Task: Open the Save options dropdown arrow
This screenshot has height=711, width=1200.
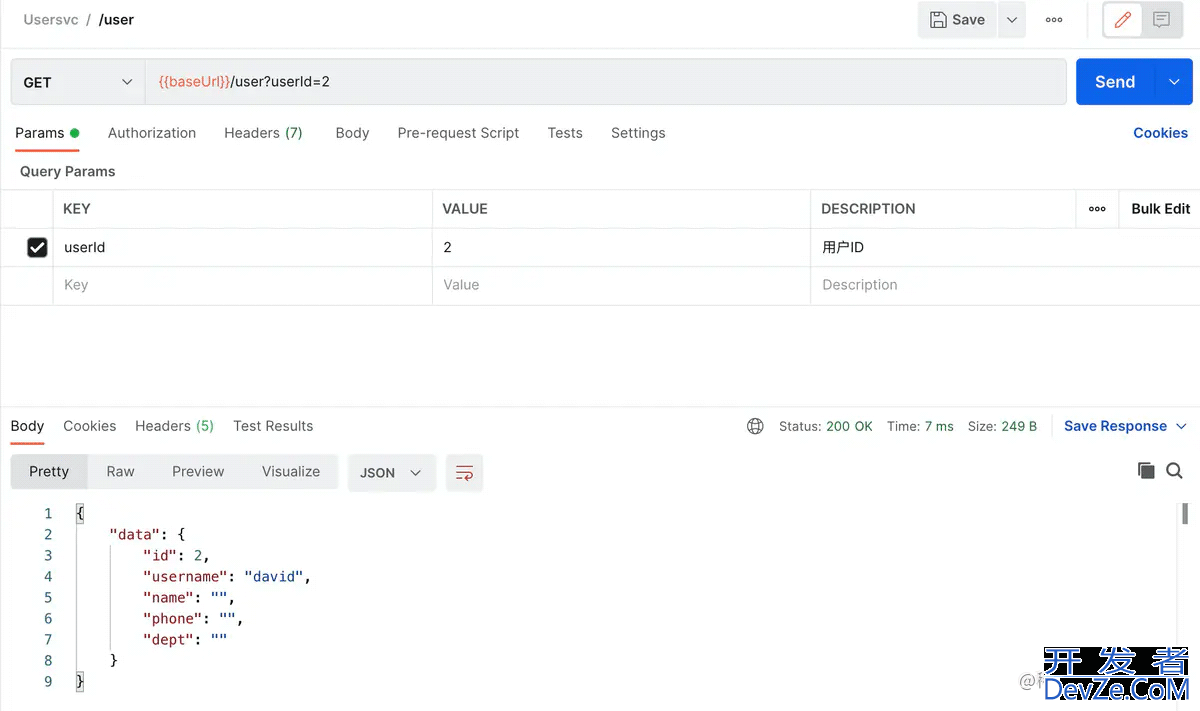Action: point(1012,20)
